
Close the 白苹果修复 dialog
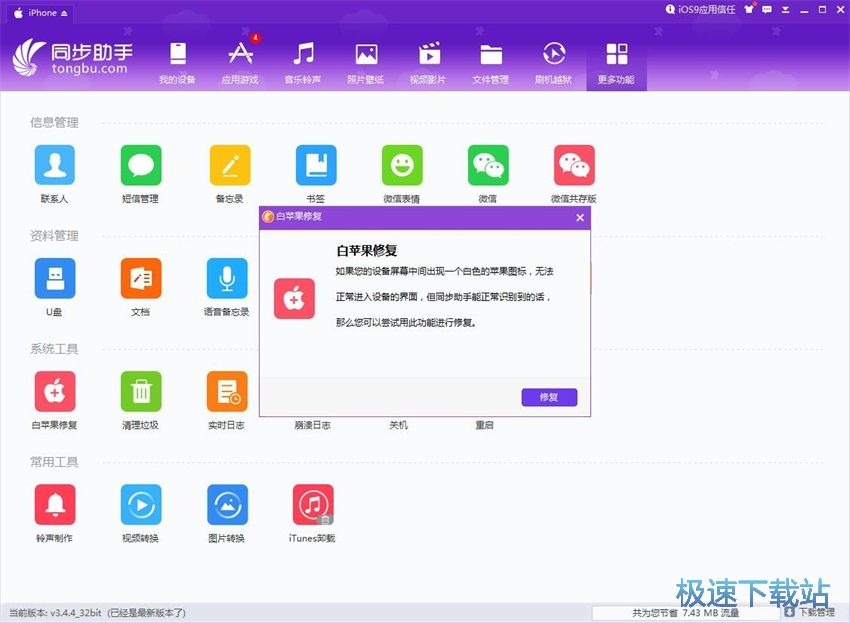[x=580, y=217]
